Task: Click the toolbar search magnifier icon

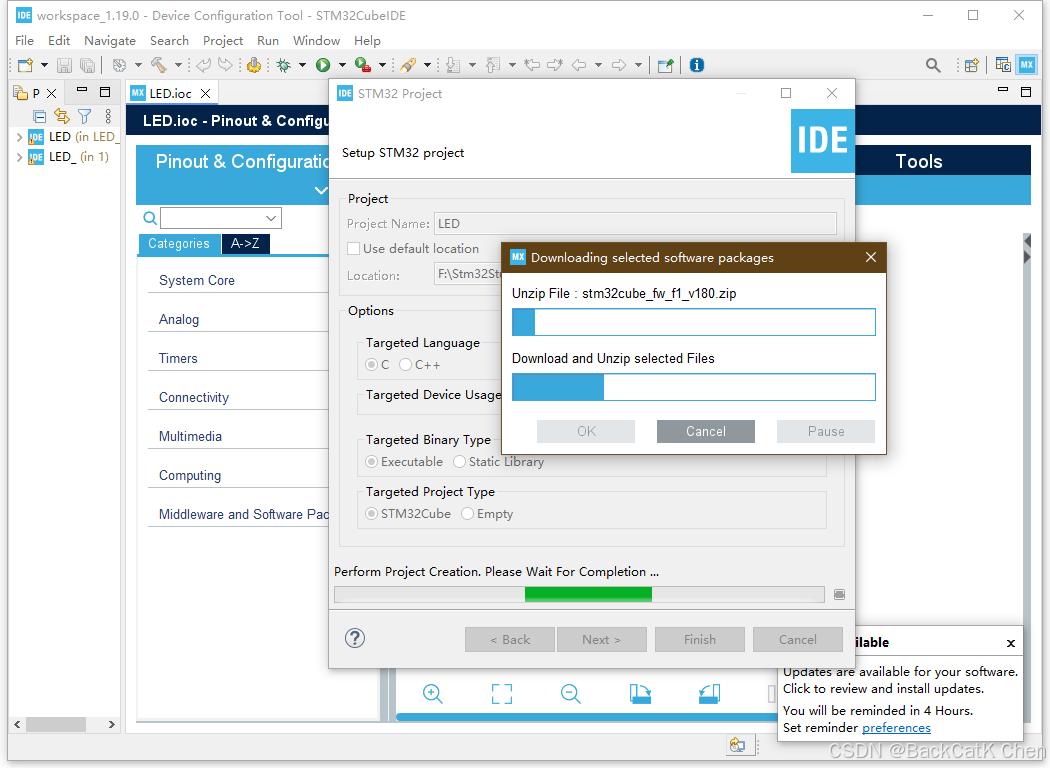Action: 933,65
